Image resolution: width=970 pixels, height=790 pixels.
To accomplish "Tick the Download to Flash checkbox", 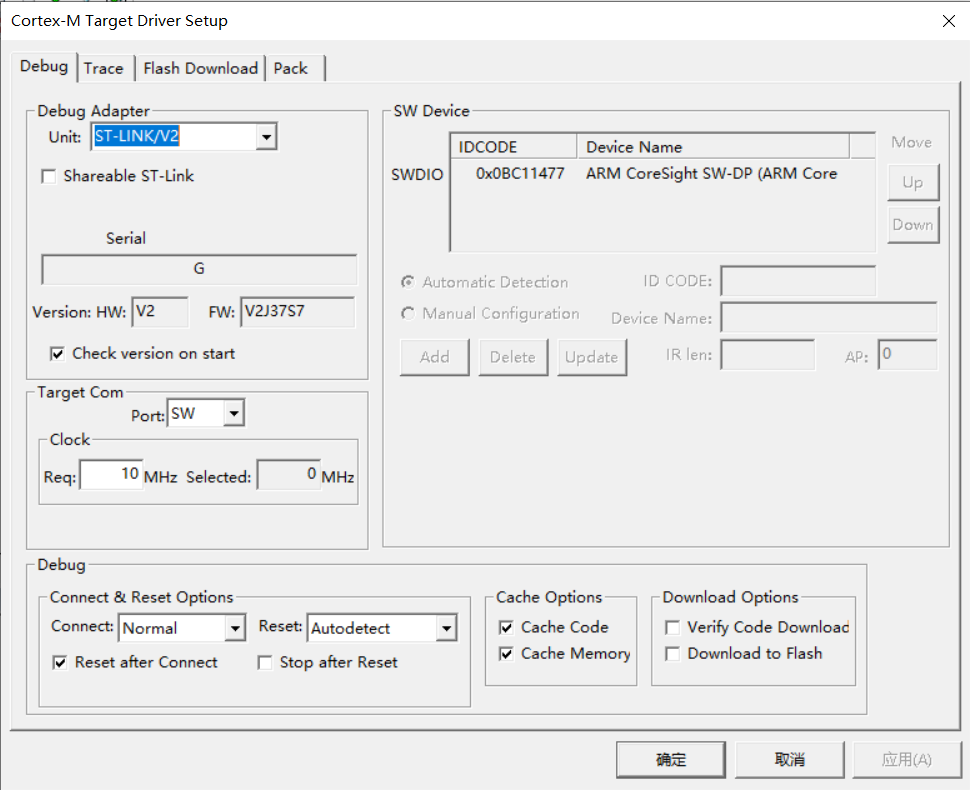I will [x=673, y=654].
